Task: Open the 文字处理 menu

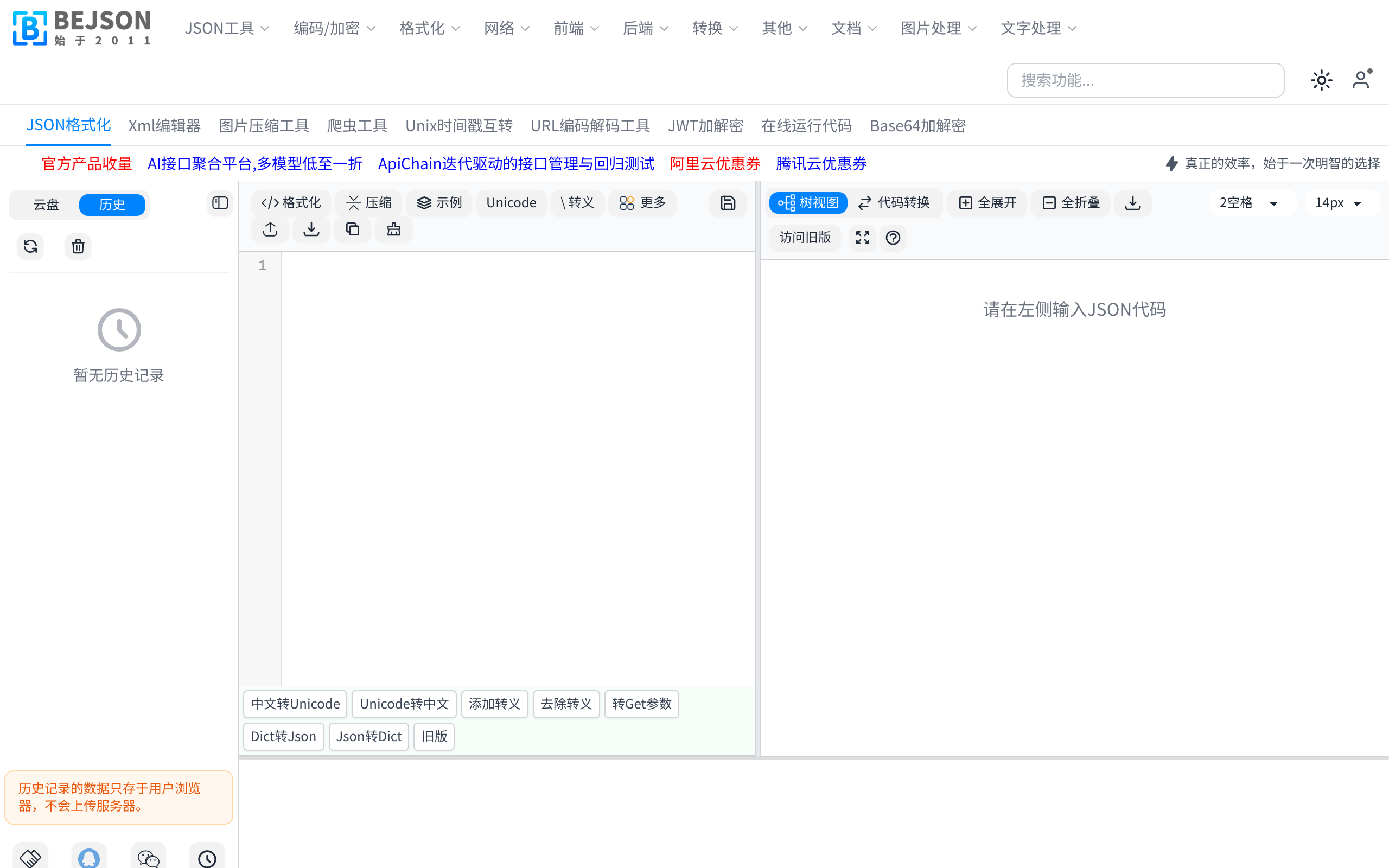Action: (x=1038, y=28)
